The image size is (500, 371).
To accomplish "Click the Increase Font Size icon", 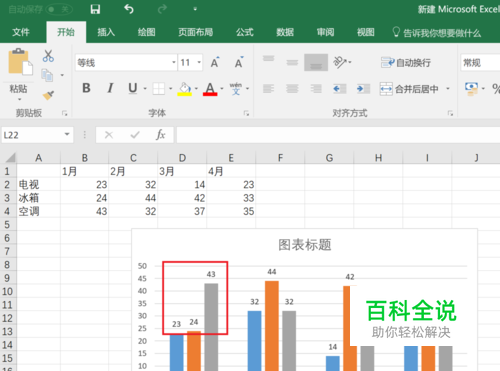I will [x=215, y=62].
